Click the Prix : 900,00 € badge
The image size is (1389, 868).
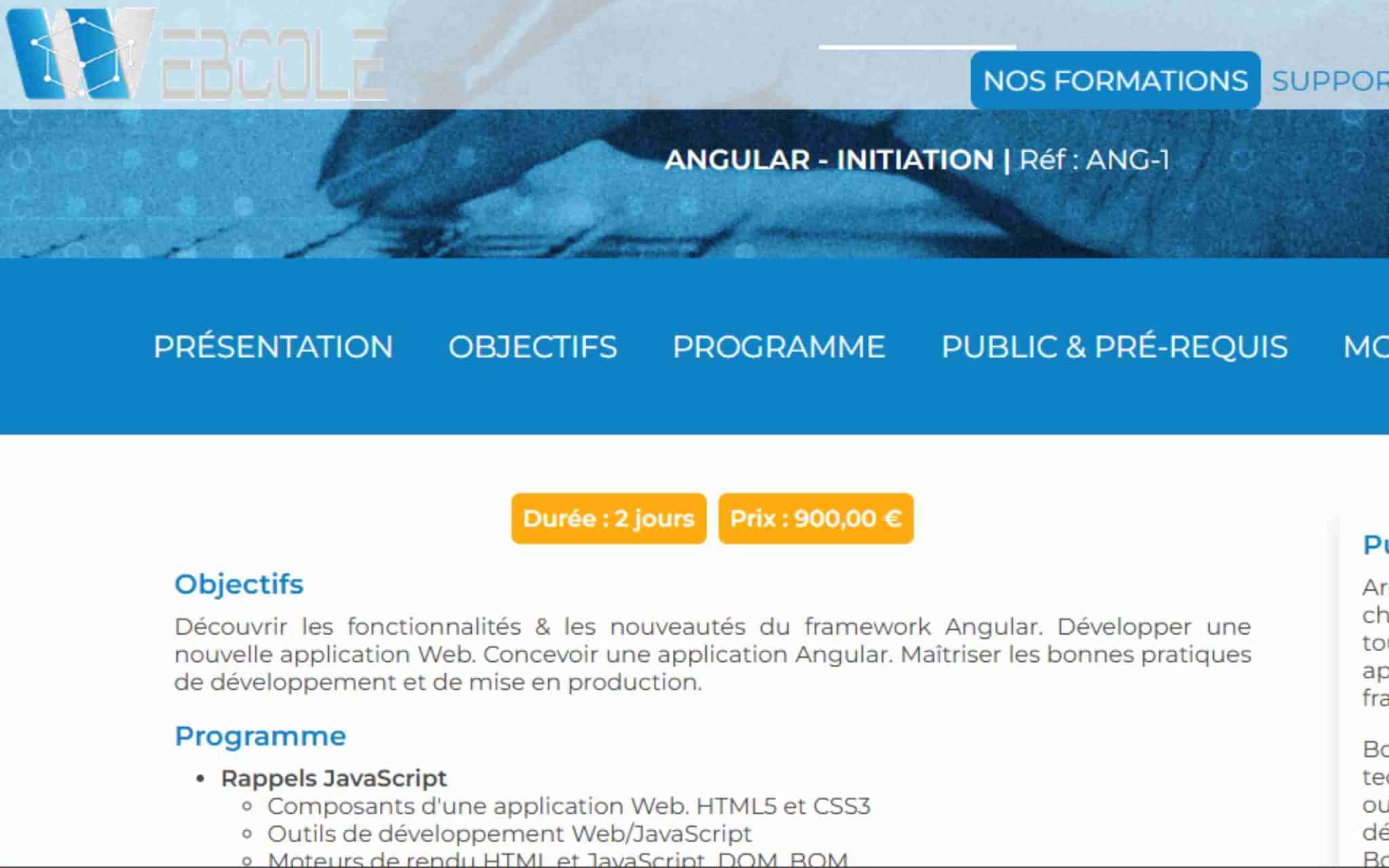(x=816, y=519)
